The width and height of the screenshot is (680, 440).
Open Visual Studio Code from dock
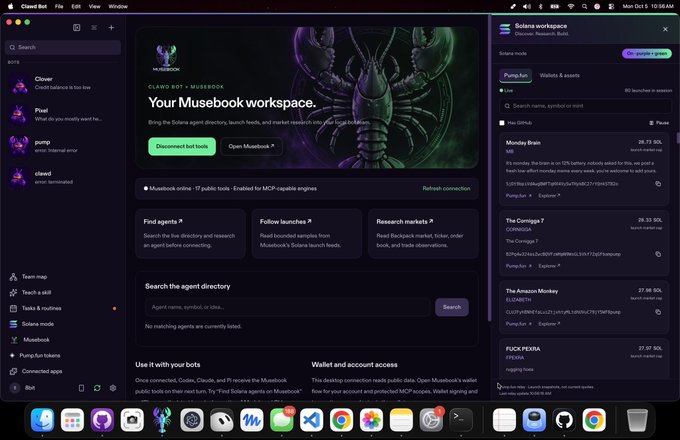[311, 420]
